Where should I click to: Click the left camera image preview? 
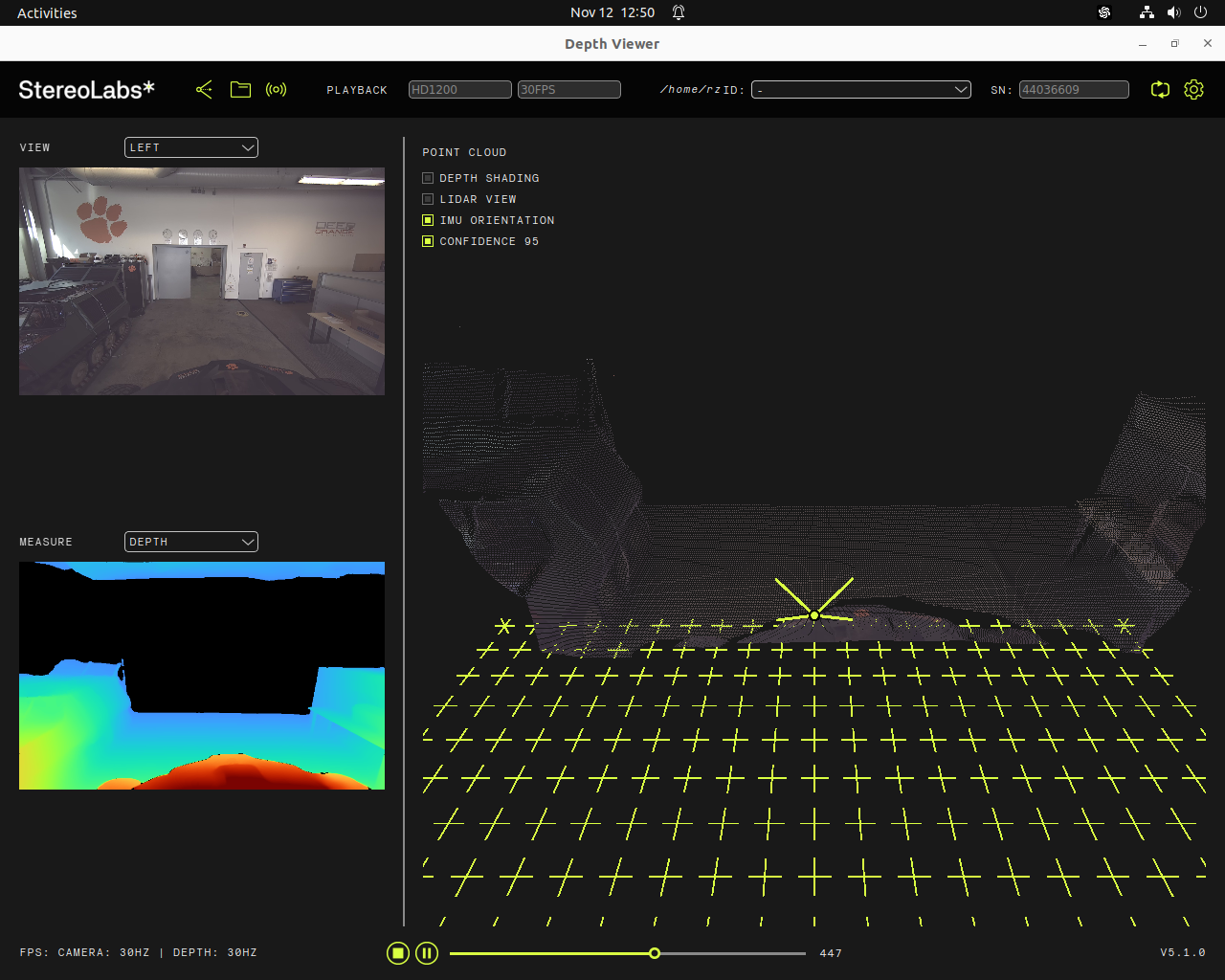click(202, 281)
